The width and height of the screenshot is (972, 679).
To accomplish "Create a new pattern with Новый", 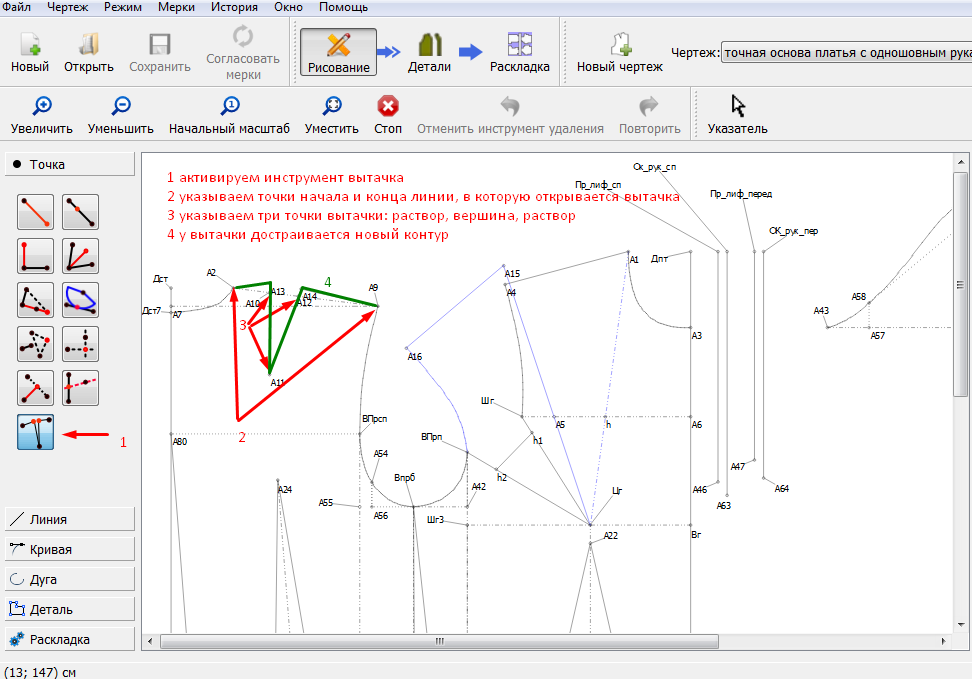I will [30, 52].
